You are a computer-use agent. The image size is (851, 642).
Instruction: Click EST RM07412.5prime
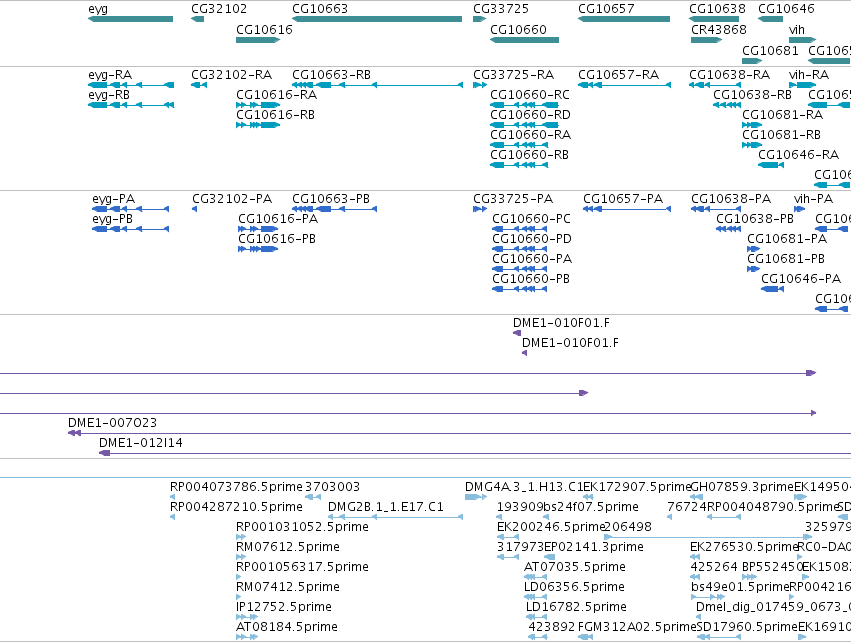(x=238, y=597)
